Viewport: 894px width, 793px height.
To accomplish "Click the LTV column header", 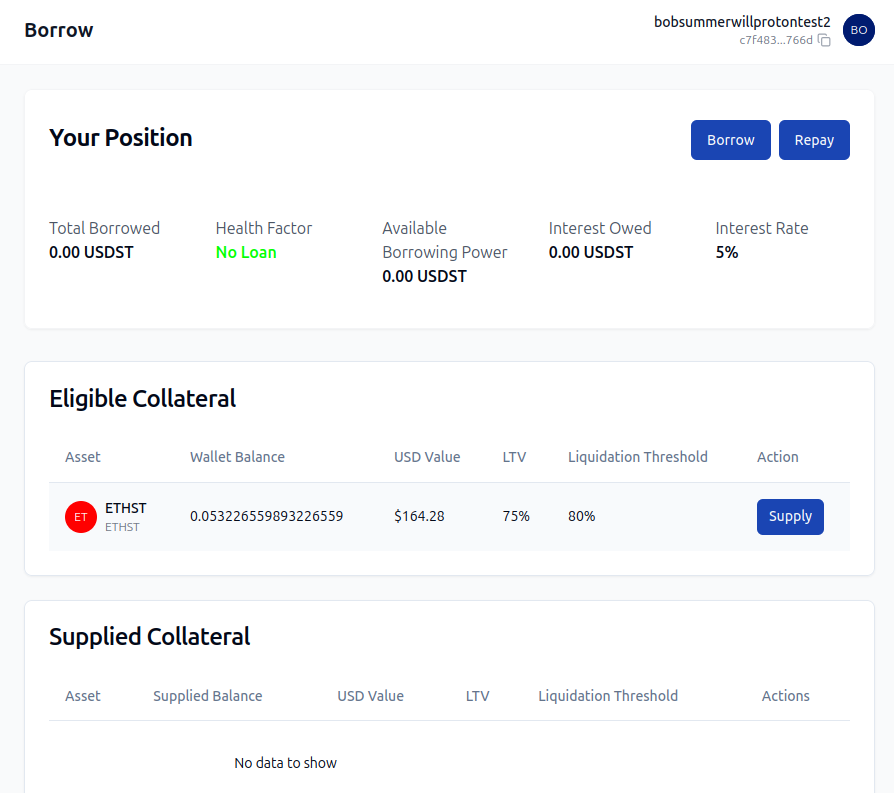I will pos(514,457).
